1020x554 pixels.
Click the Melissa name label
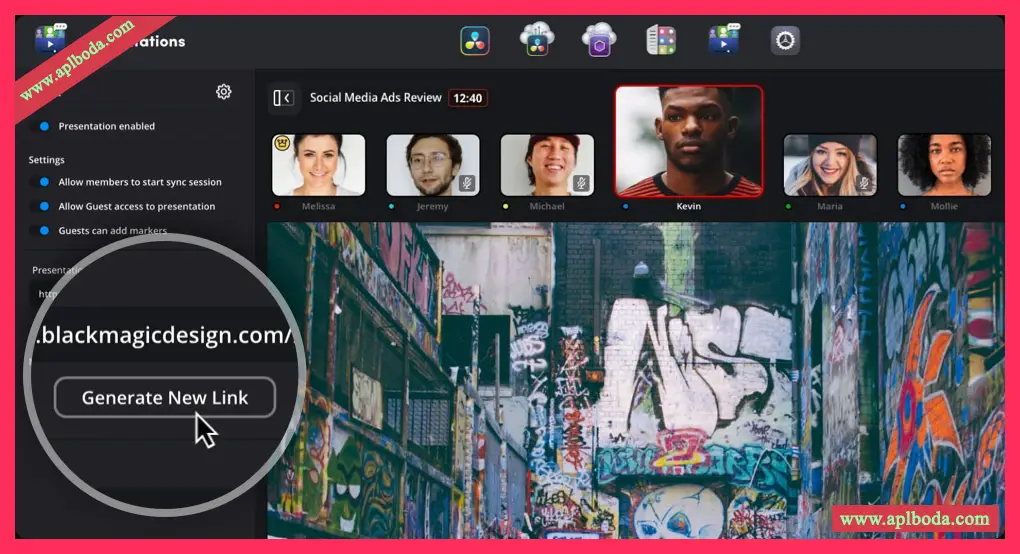point(319,206)
